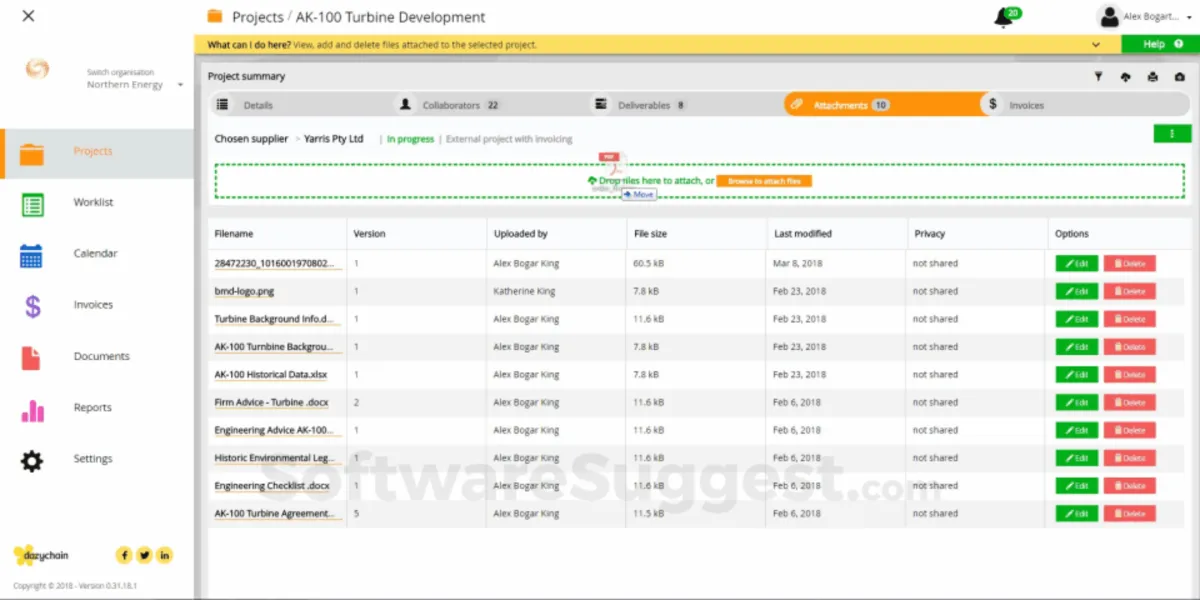Open Calendar from the sidebar
The image size is (1200, 600).
pyautogui.click(x=95, y=254)
